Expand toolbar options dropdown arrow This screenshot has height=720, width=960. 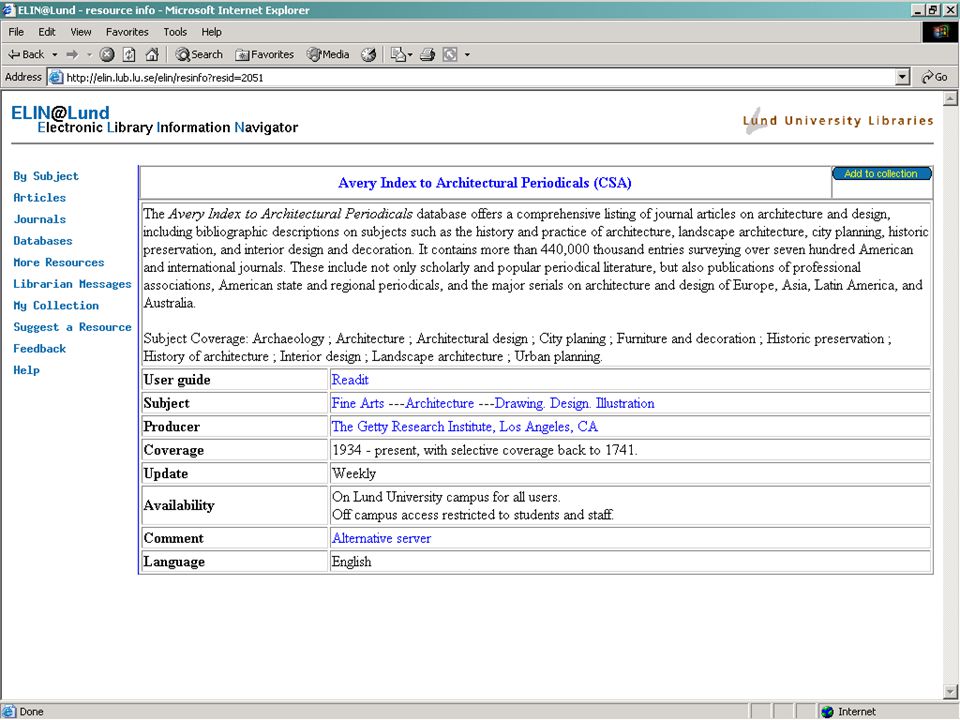[x=467, y=54]
